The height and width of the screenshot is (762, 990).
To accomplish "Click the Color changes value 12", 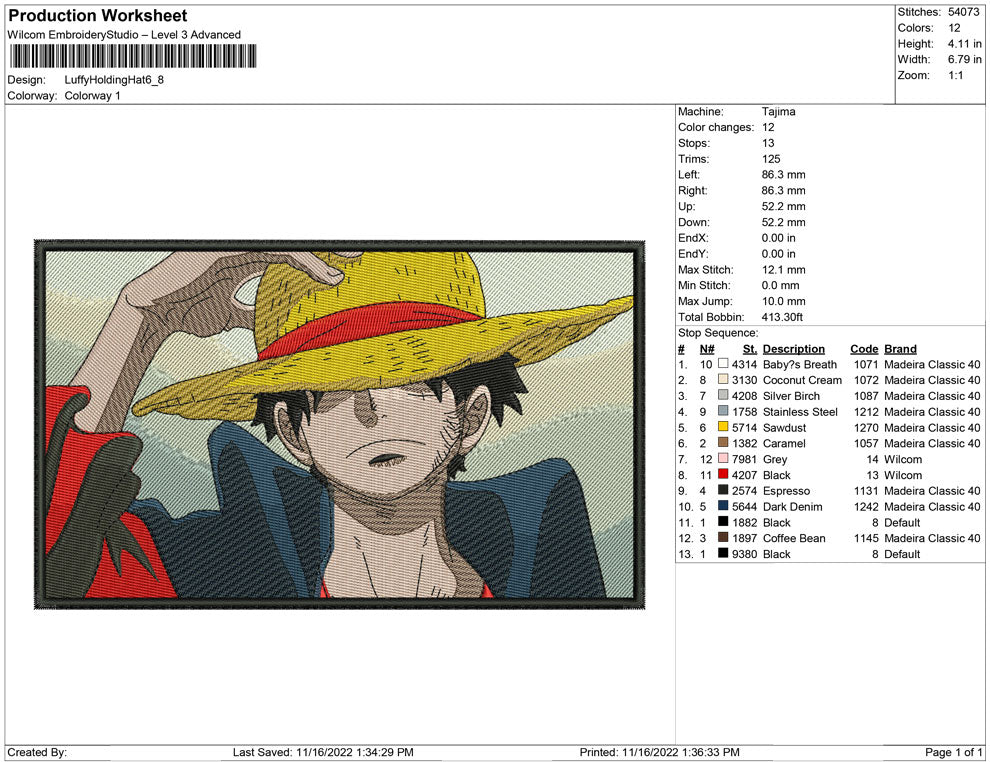I will tap(768, 128).
